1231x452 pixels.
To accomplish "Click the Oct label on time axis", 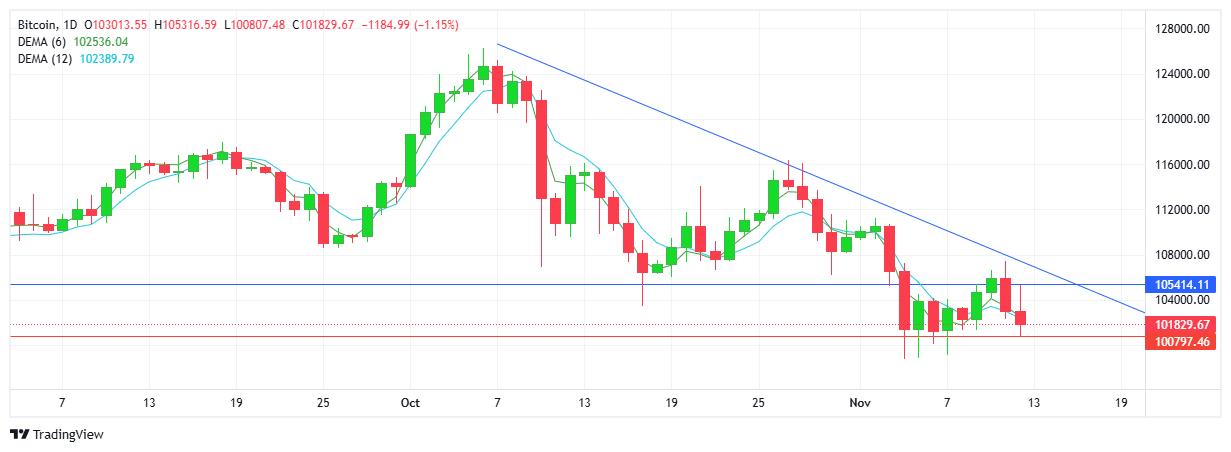I will [x=409, y=403].
